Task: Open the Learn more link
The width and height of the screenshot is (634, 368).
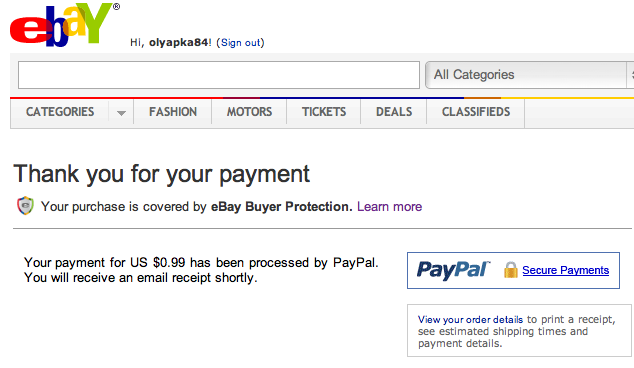Action: pos(389,207)
